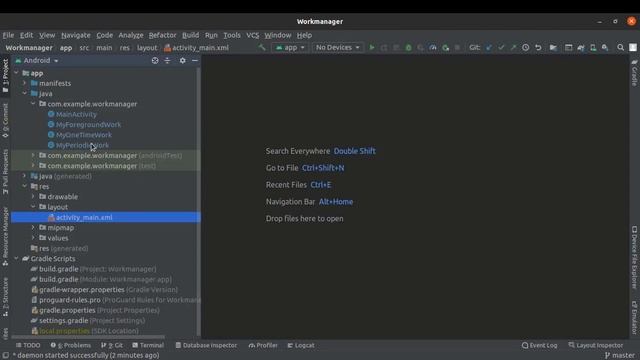Select gradle.properties file
This screenshot has width=640, height=360.
(67, 310)
